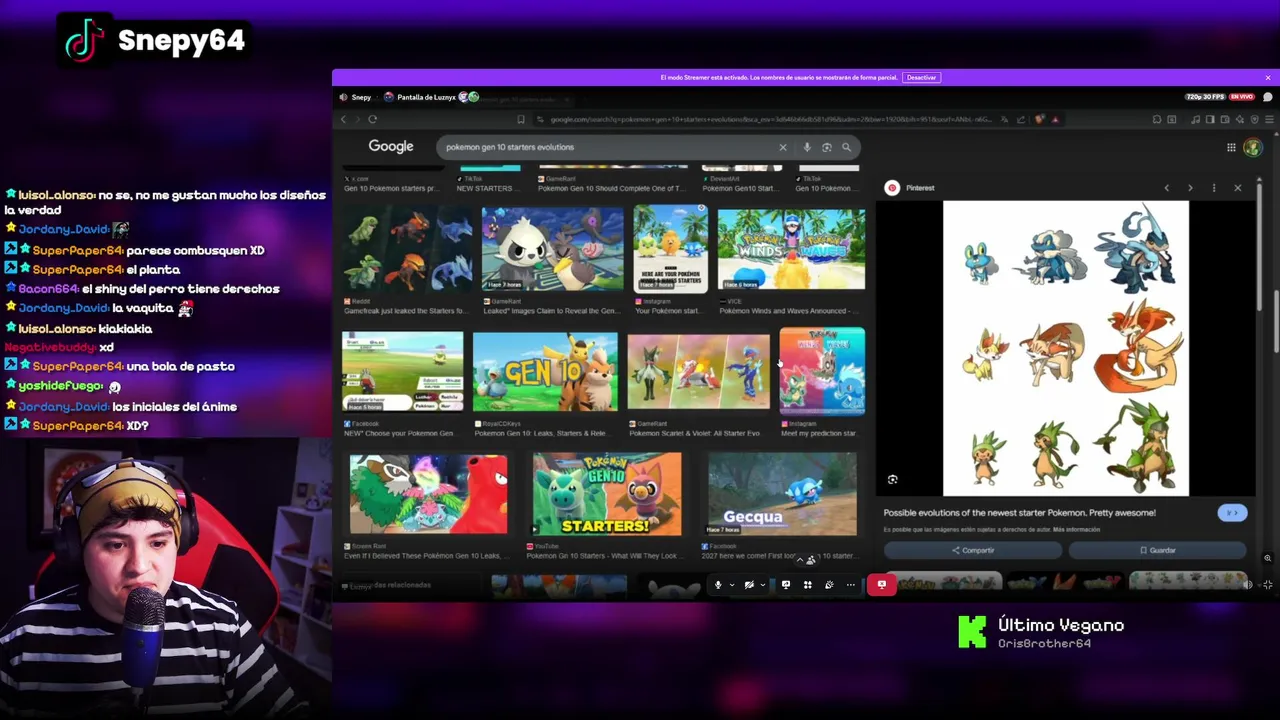Close the Pinterest image preview panel

pyautogui.click(x=1238, y=188)
